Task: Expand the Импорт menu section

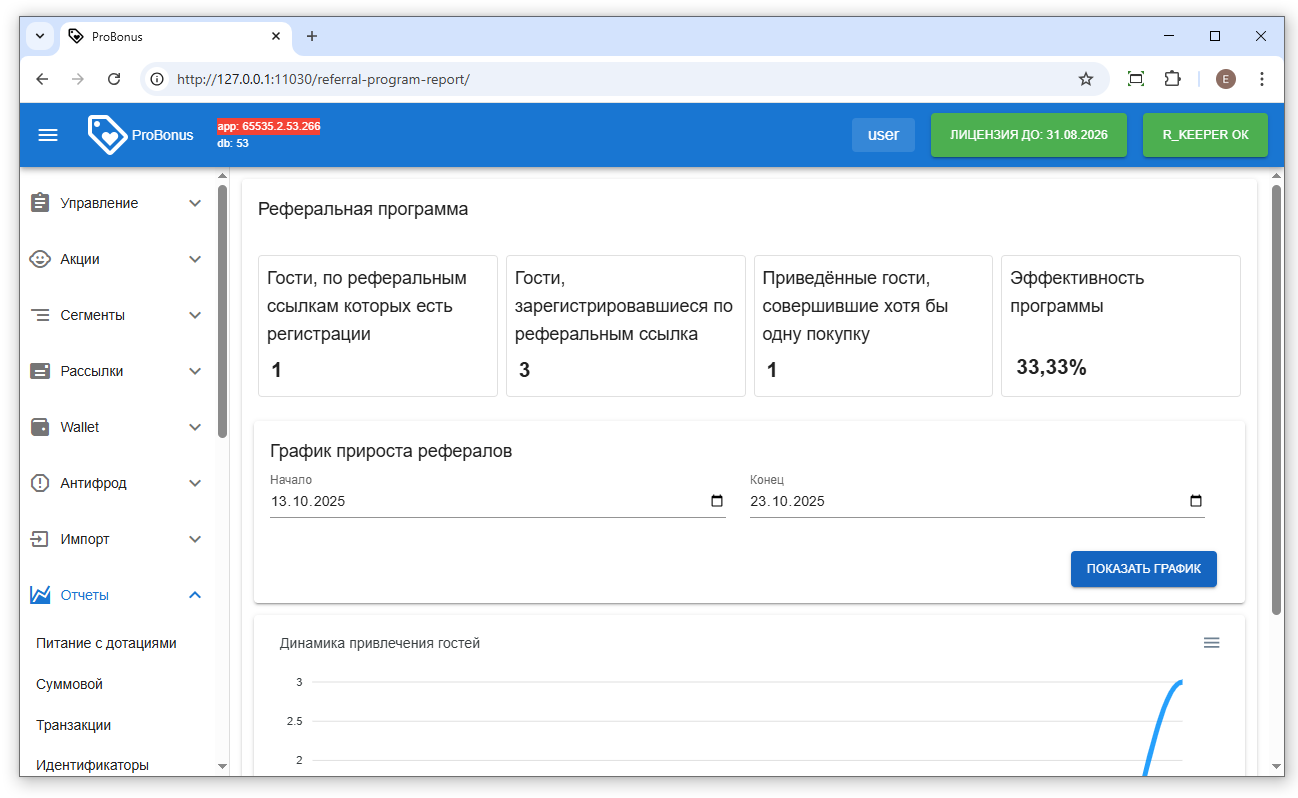Action: (195, 539)
